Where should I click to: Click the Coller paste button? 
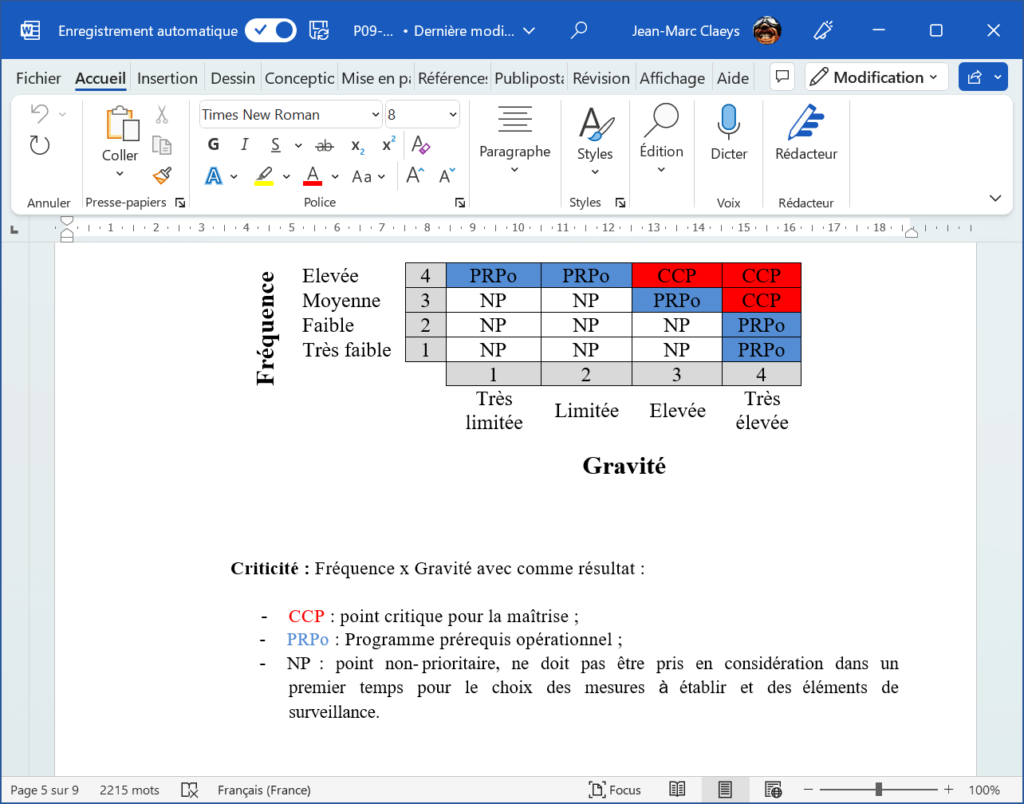(120, 134)
